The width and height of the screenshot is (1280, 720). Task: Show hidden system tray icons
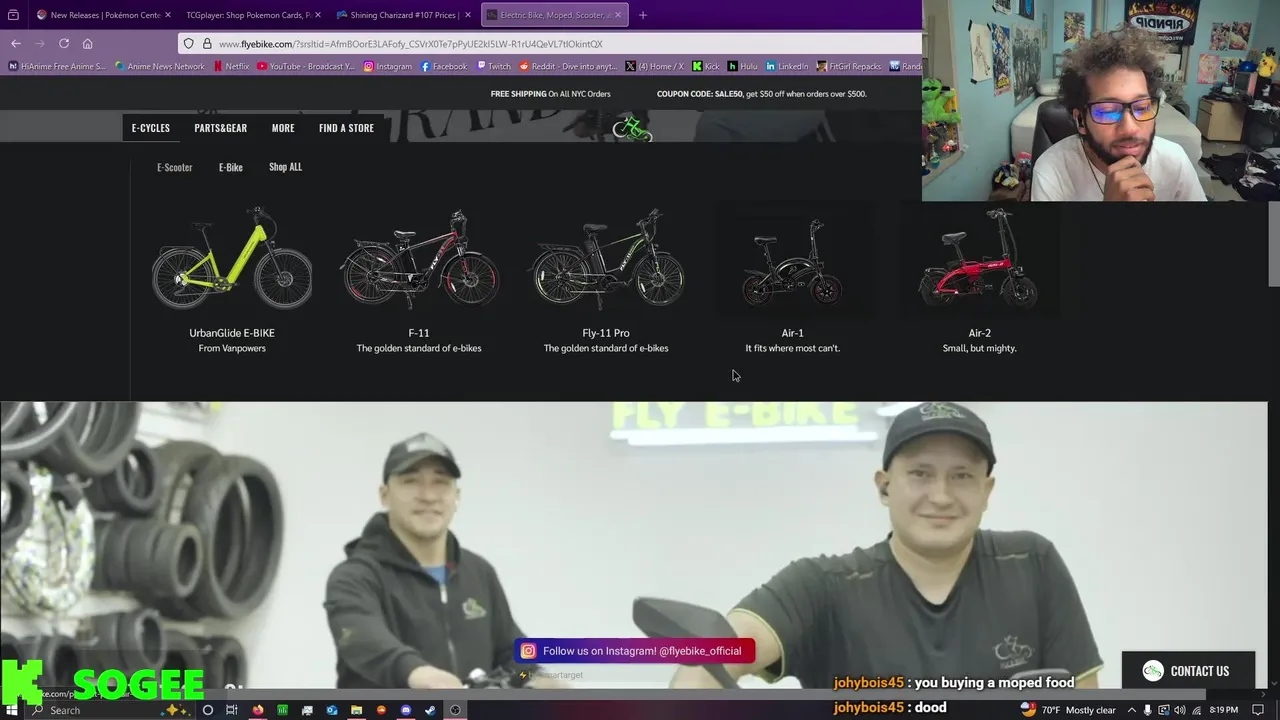pos(1132,710)
